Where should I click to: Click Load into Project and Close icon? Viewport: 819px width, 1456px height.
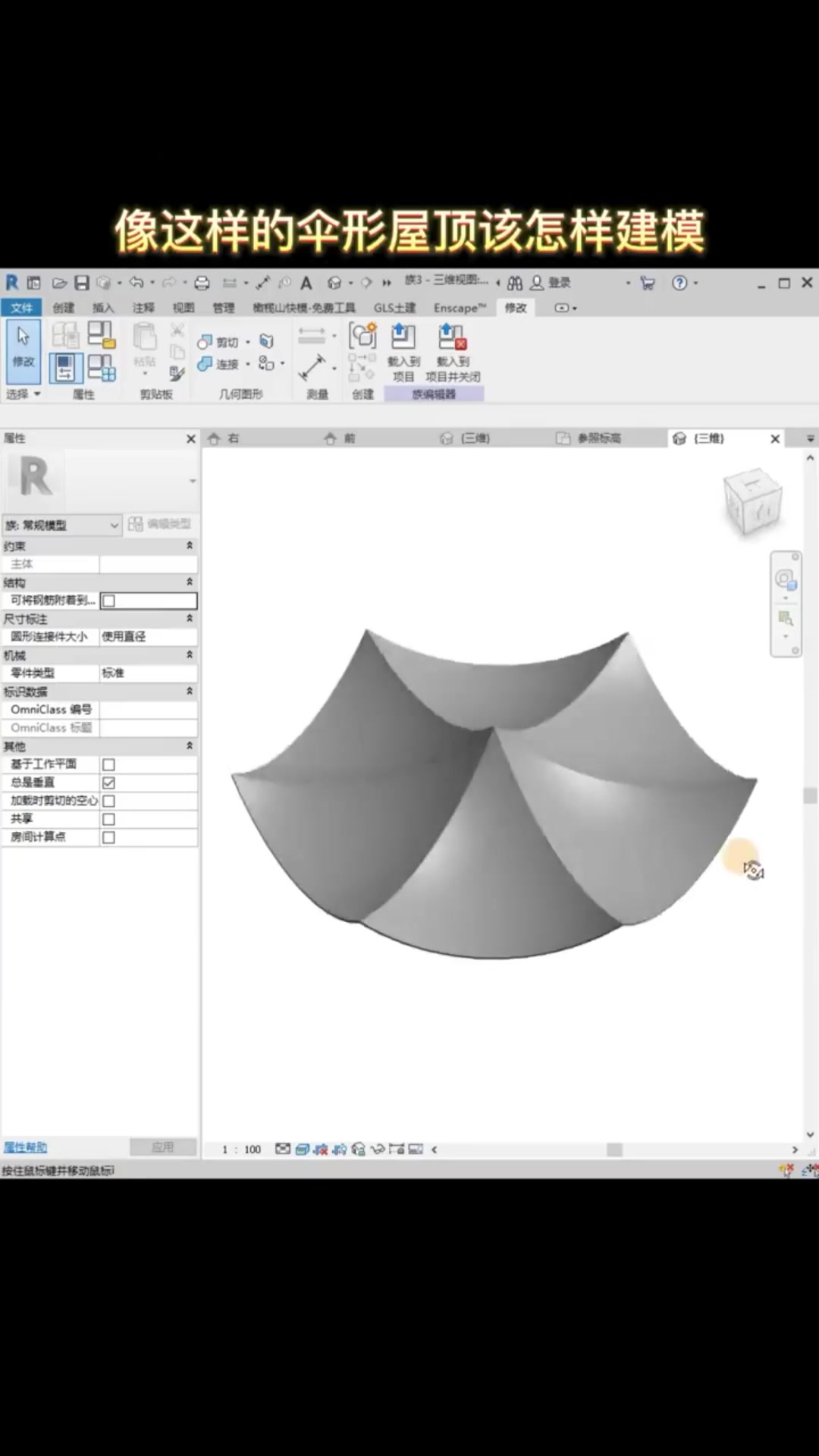(452, 337)
